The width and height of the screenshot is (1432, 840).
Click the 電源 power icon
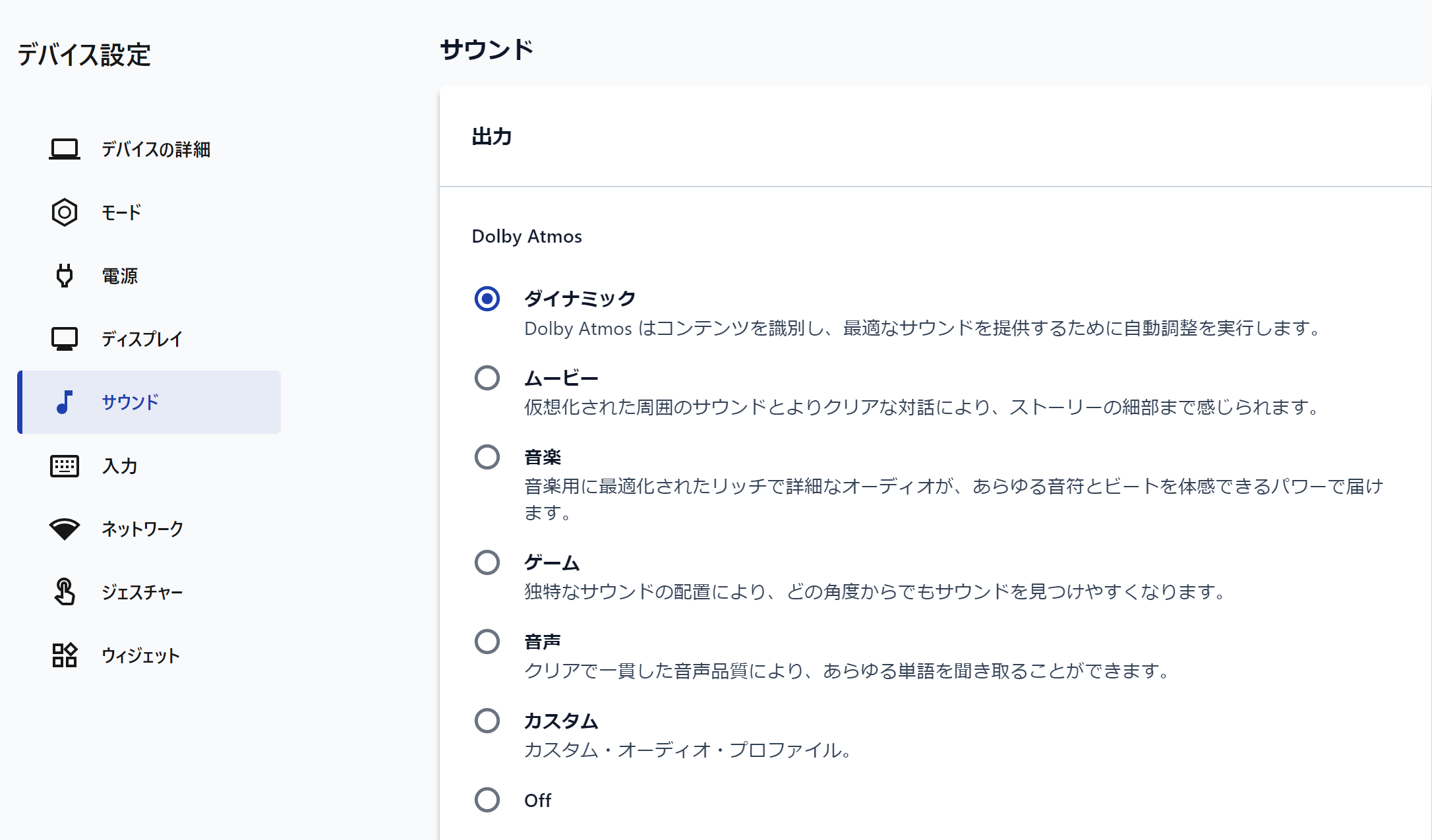(62, 275)
